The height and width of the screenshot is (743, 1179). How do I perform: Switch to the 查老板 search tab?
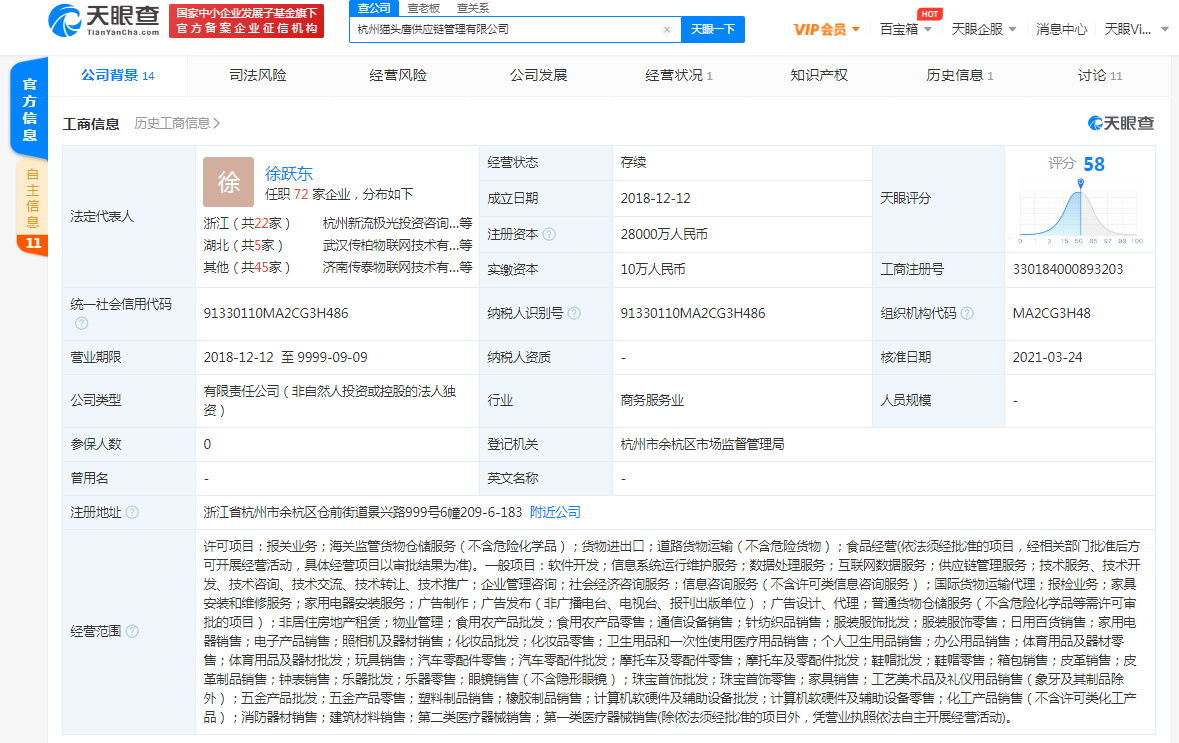423,8
